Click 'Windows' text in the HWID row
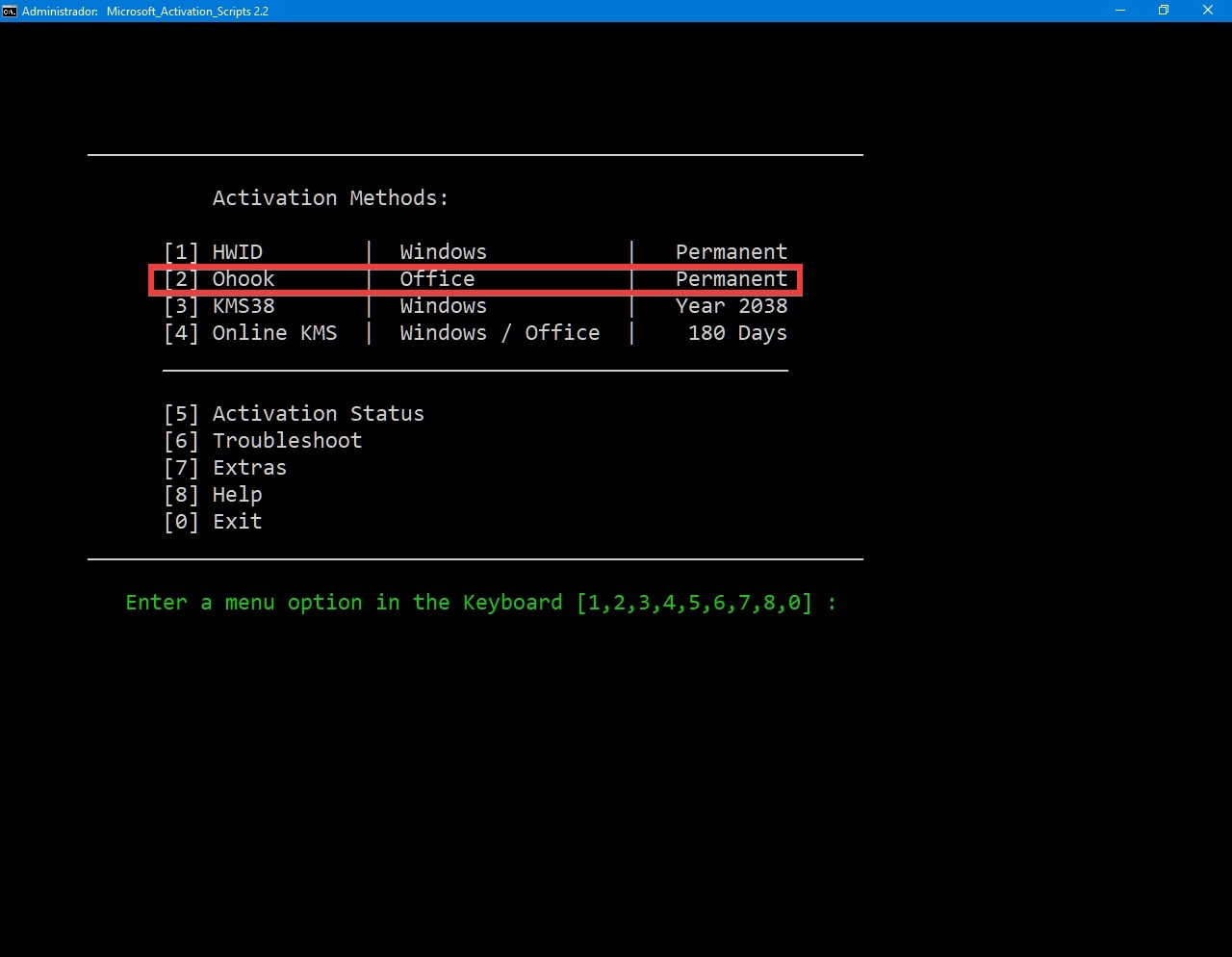The height and width of the screenshot is (957, 1232). pyautogui.click(x=444, y=252)
